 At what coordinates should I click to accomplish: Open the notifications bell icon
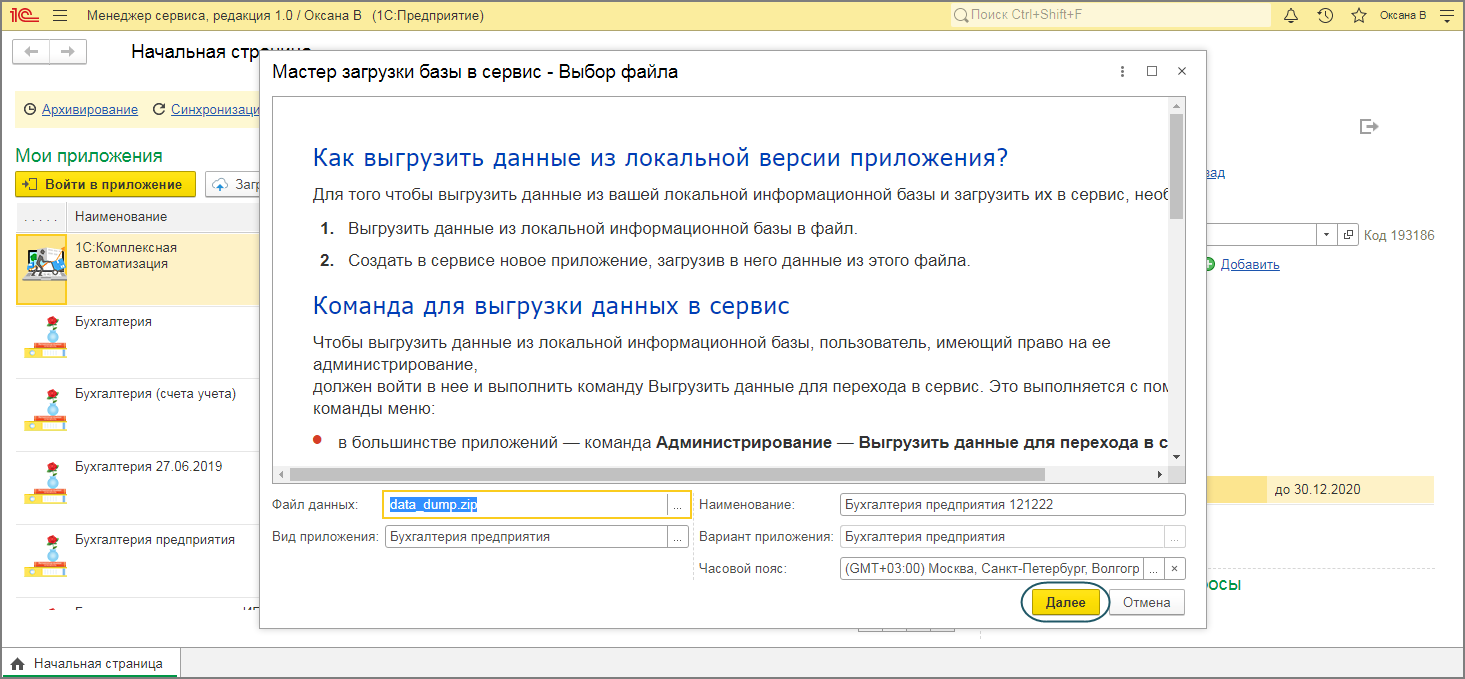[x=1290, y=16]
